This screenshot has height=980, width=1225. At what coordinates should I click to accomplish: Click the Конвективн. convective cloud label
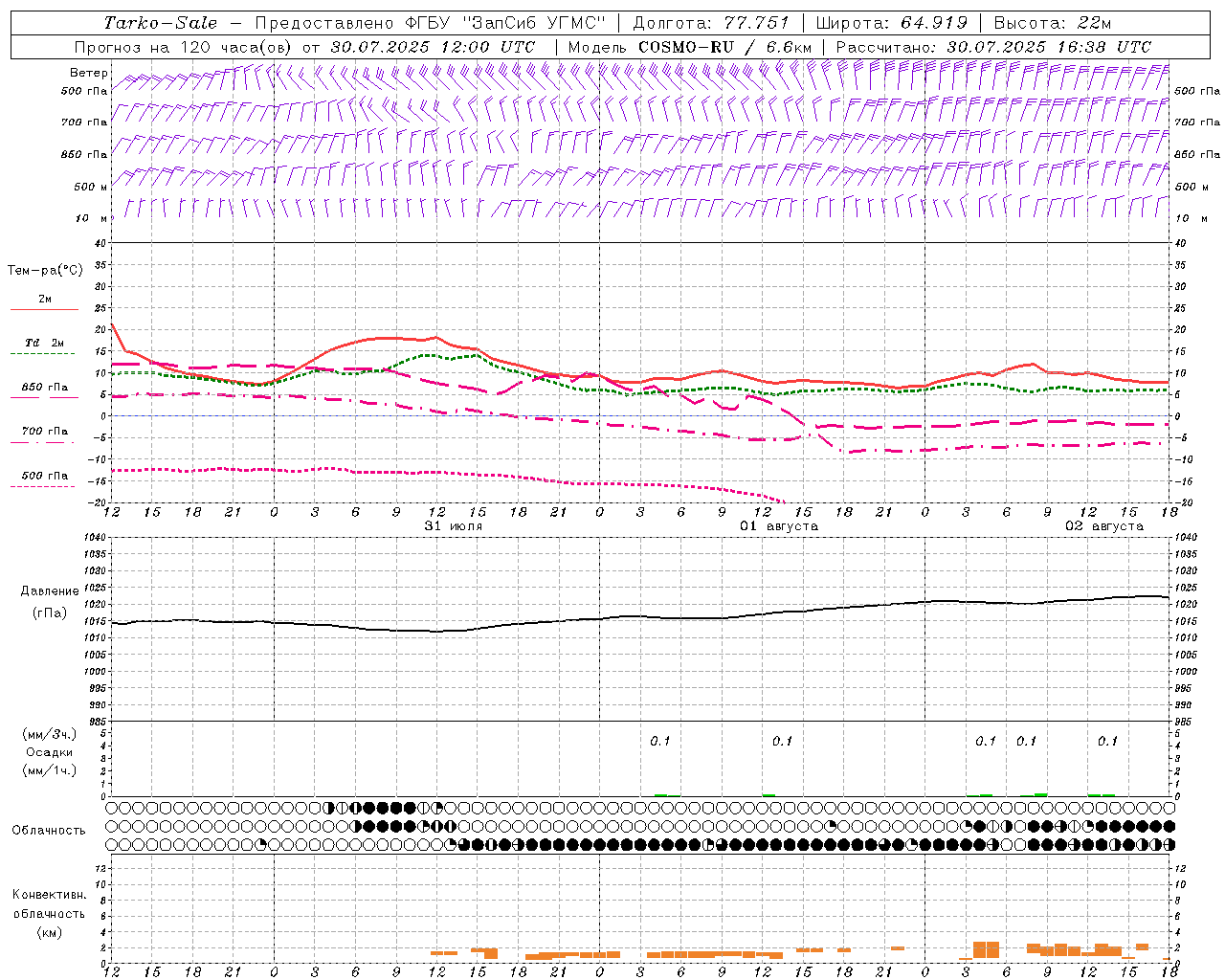point(49,895)
